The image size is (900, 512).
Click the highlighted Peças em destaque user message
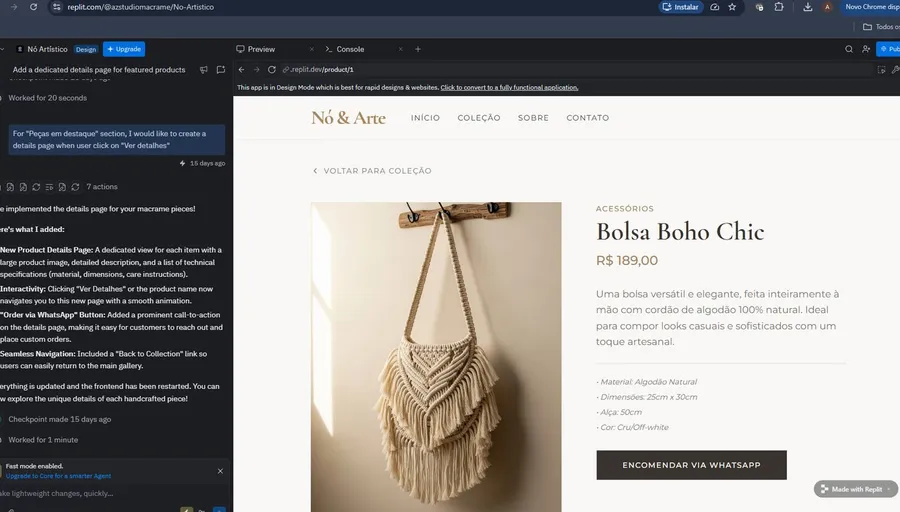[x=117, y=139]
